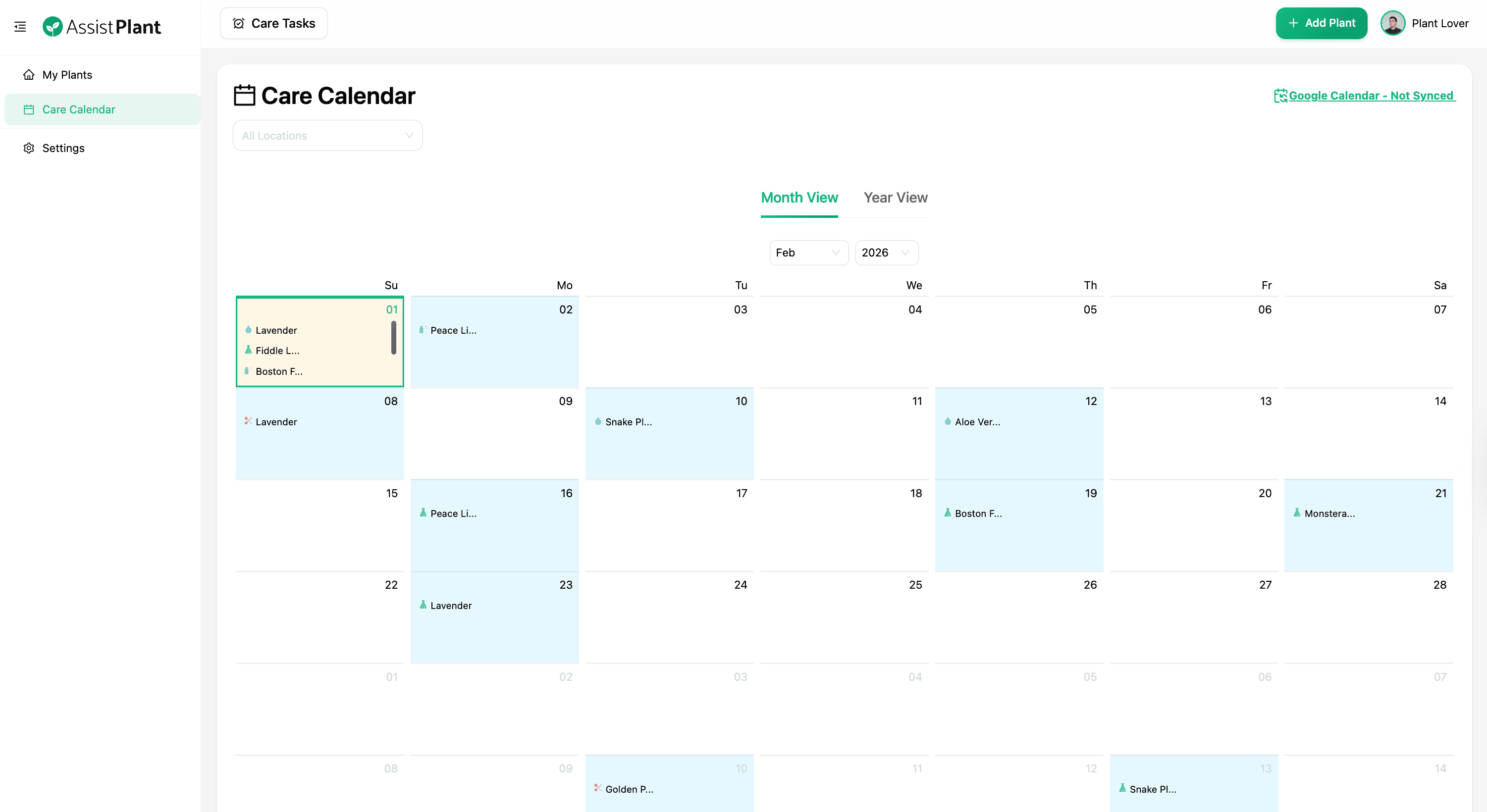Click the AssistPlant leaf logo
This screenshot has height=812, width=1487.
[53, 26]
